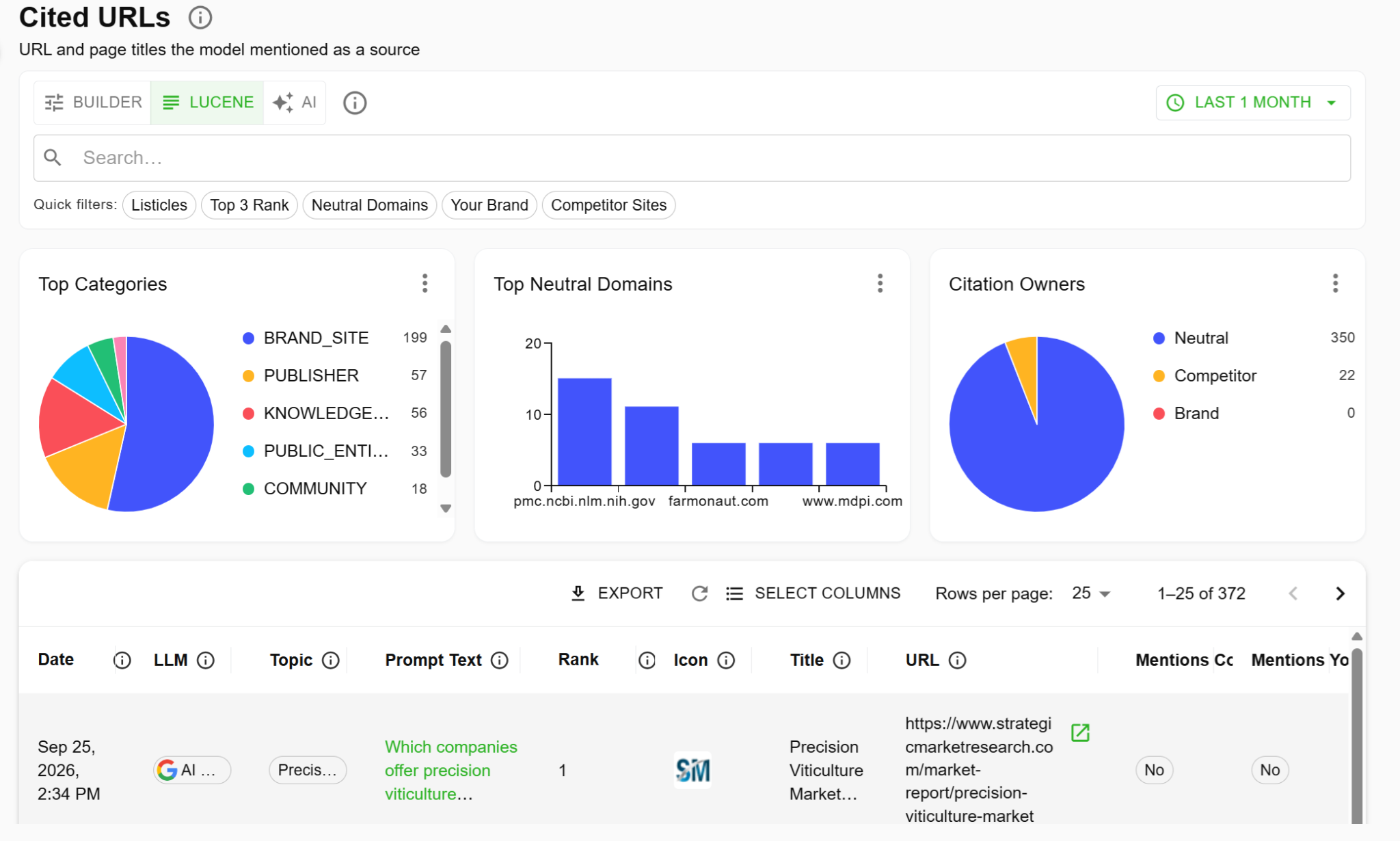Viewport: 1400px width, 841px height.
Task: Click the 'Precis…' topic chip
Action: (x=308, y=771)
